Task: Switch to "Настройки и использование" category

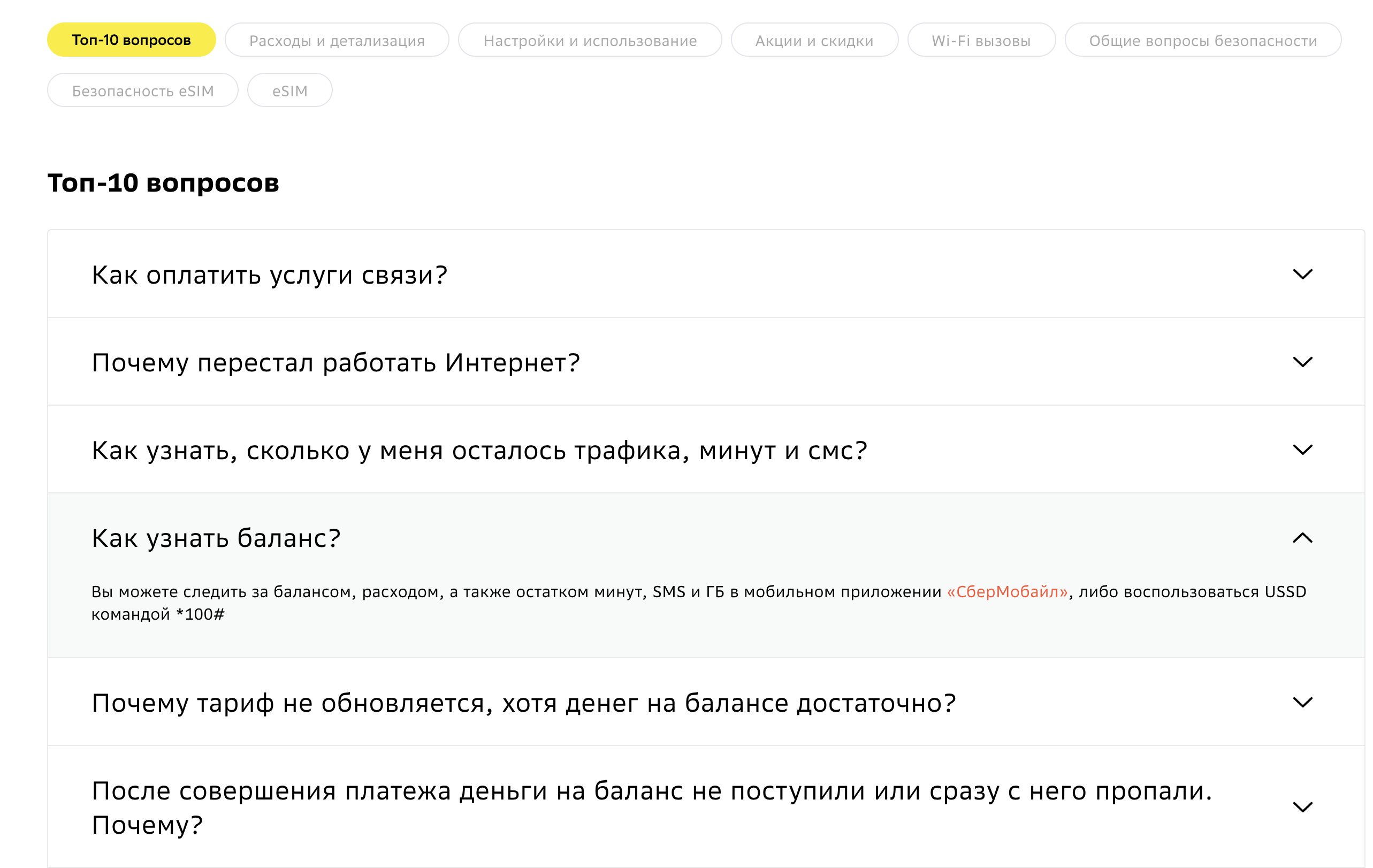Action: (590, 40)
